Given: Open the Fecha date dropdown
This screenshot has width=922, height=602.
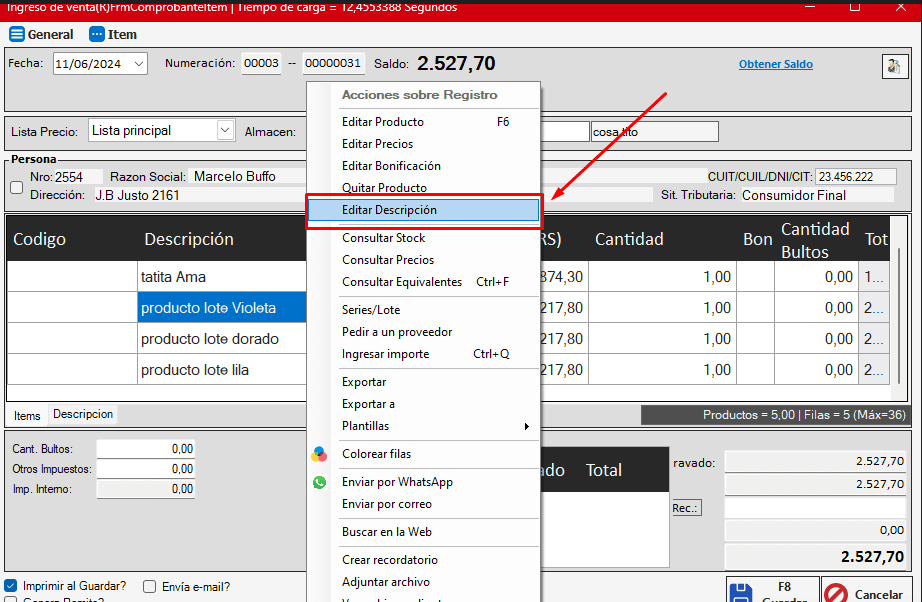Looking at the screenshot, I should (138, 64).
